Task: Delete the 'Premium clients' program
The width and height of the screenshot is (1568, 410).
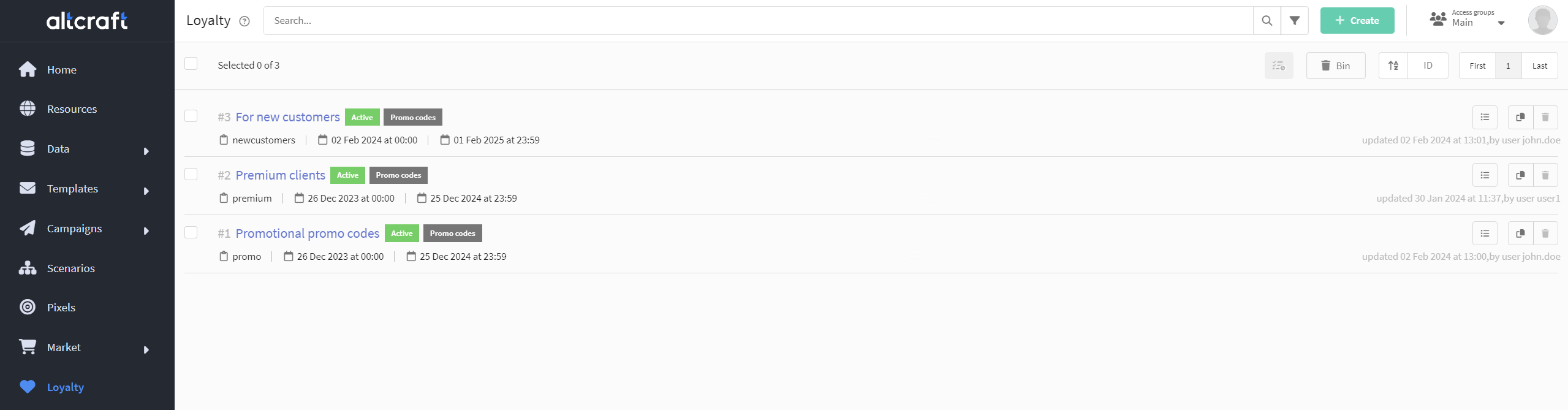Action: click(1545, 175)
